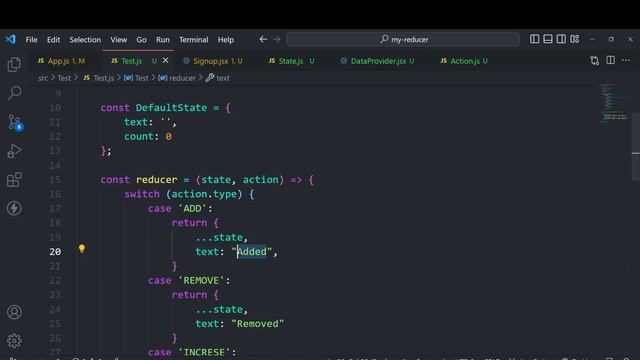Image resolution: width=640 pixels, height=360 pixels.
Task: Open the View menu
Action: pyautogui.click(x=118, y=40)
